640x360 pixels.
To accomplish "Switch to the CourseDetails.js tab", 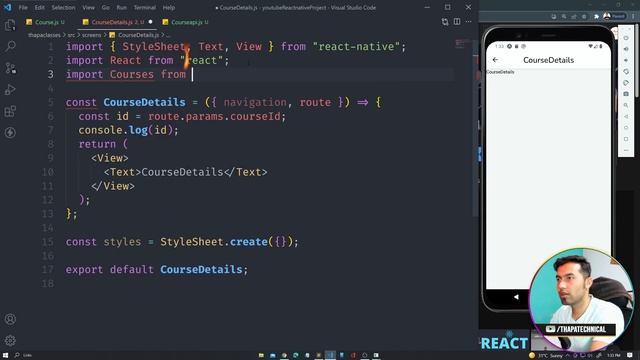I will click(x=118, y=22).
